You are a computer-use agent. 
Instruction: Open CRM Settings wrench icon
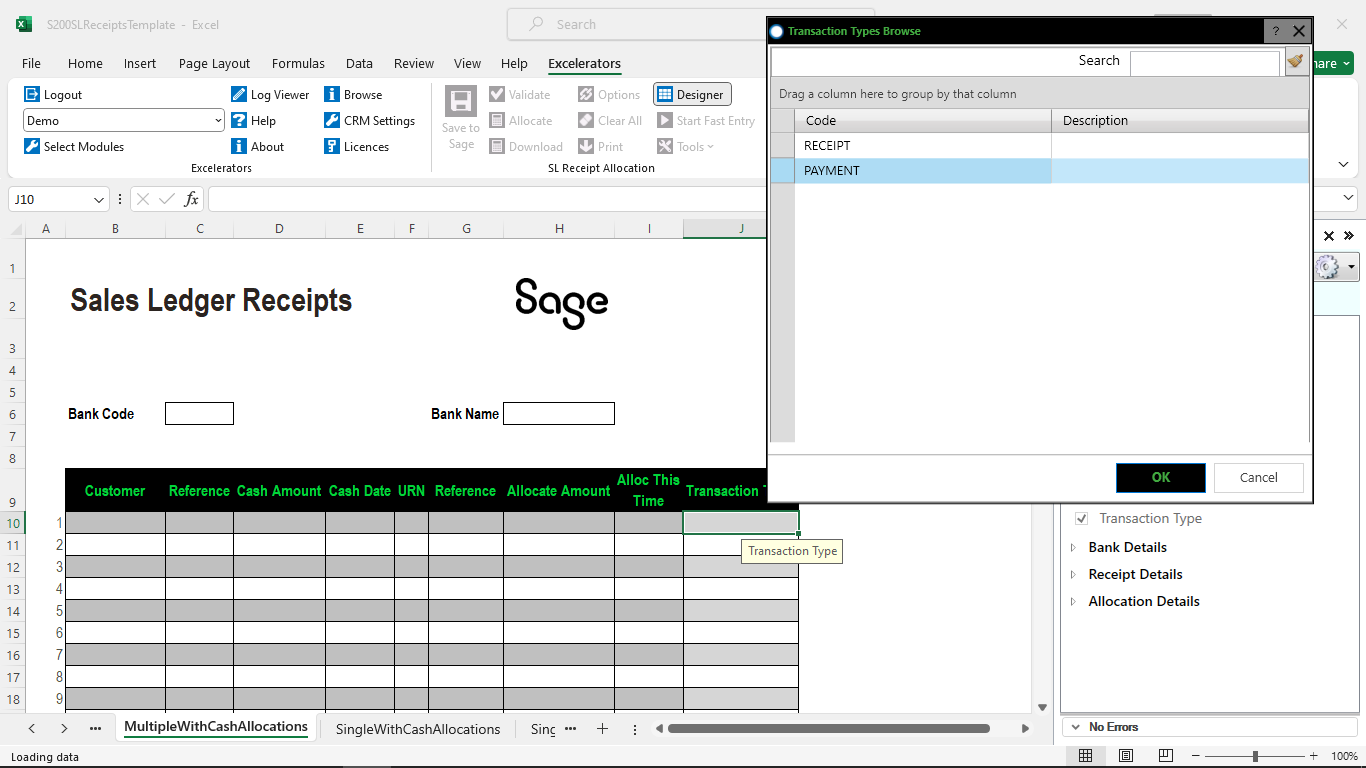click(332, 120)
